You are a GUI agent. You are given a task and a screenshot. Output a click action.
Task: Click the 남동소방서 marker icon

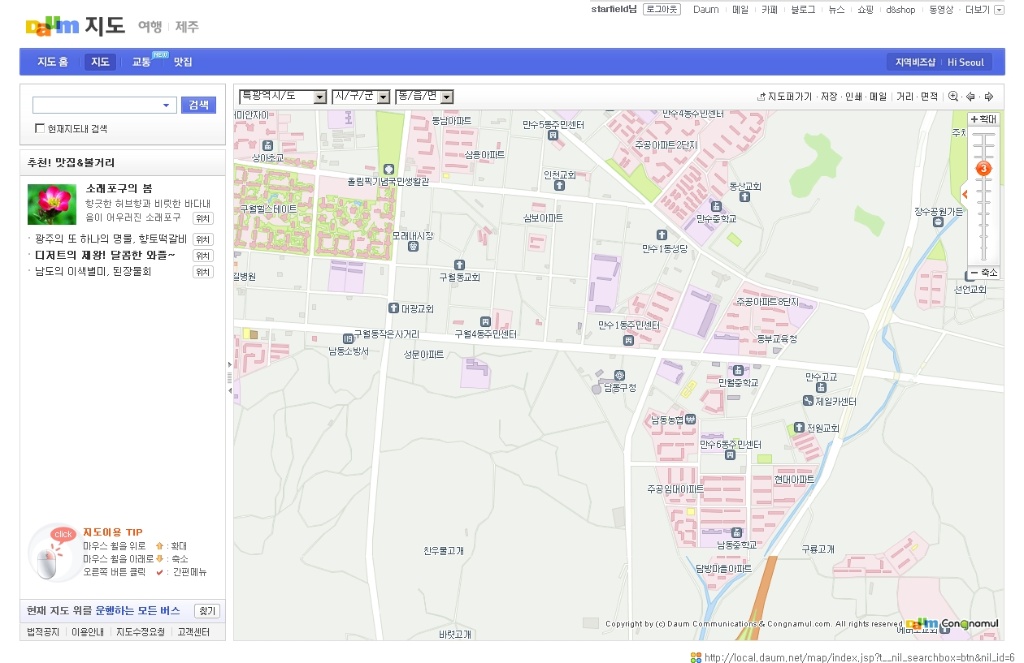(x=348, y=338)
